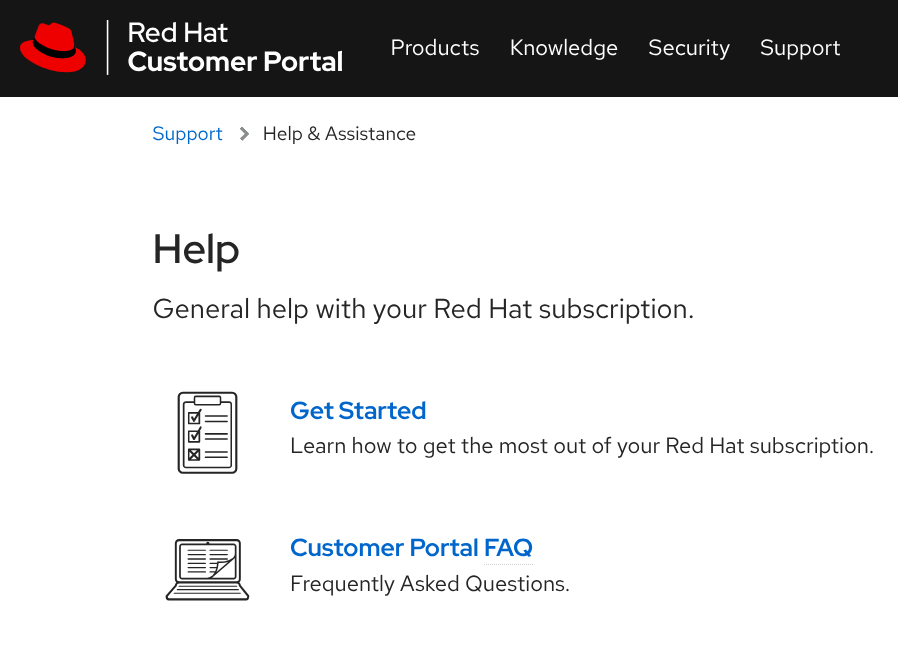This screenshot has height=650, width=898.
Task: Click the breadcrumb chevron separator
Action: pos(244,134)
